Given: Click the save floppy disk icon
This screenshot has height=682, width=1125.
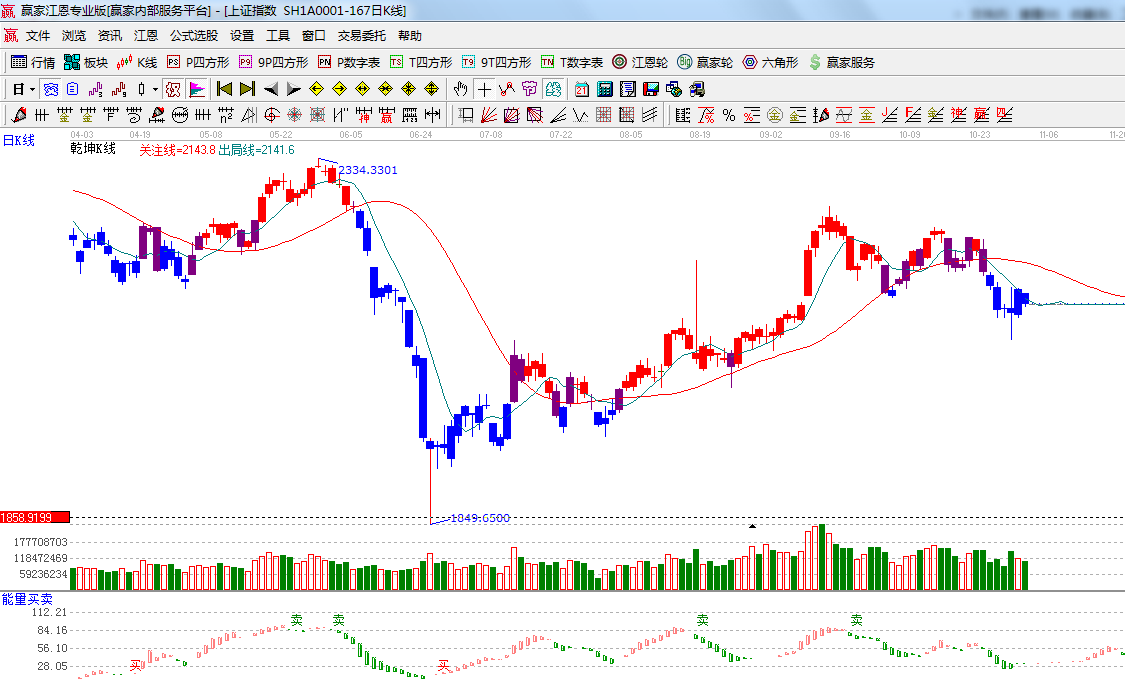Looking at the screenshot, I should (651, 89).
